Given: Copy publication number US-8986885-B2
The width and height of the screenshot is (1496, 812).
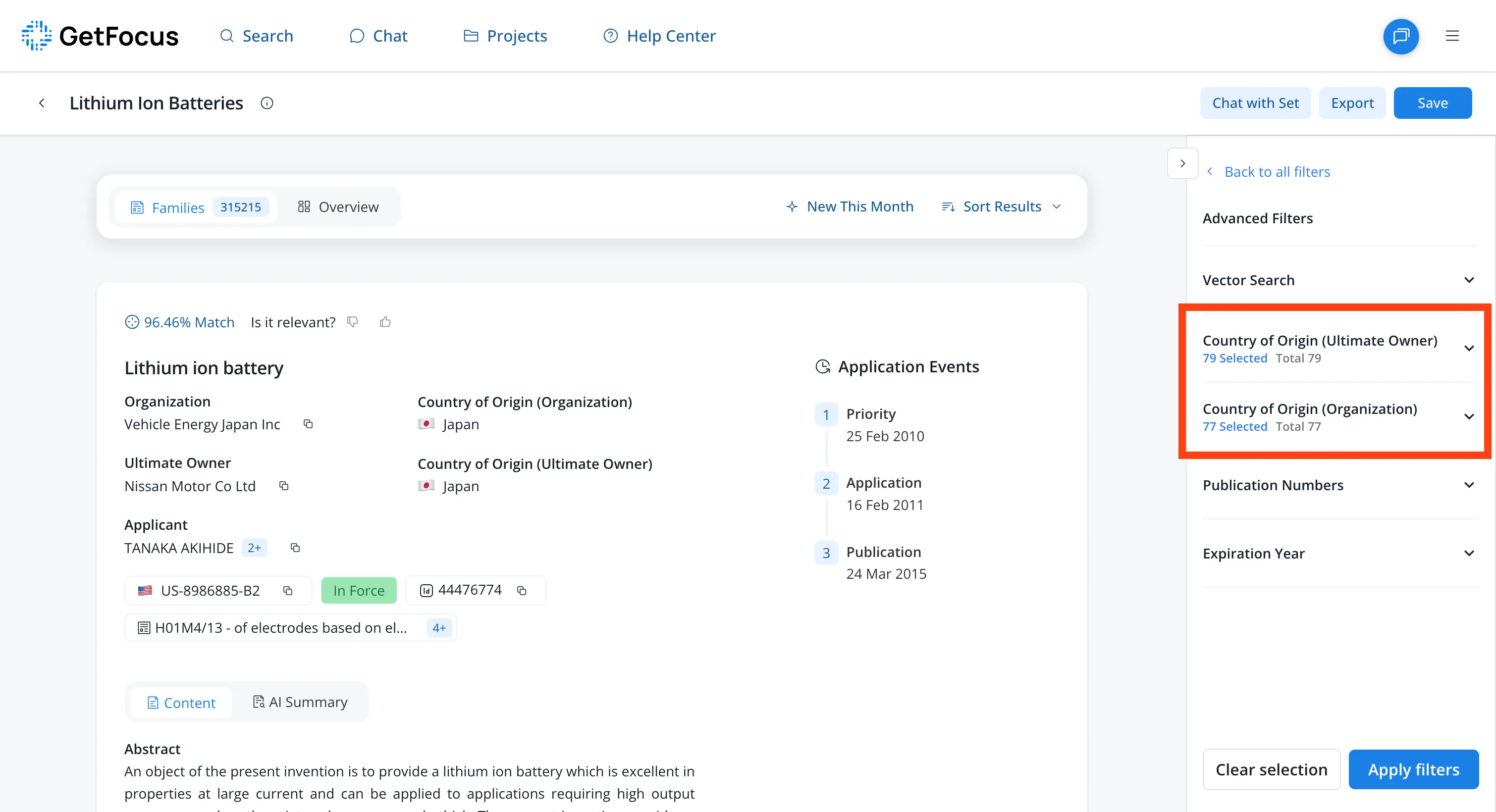Looking at the screenshot, I should pyautogui.click(x=287, y=590).
